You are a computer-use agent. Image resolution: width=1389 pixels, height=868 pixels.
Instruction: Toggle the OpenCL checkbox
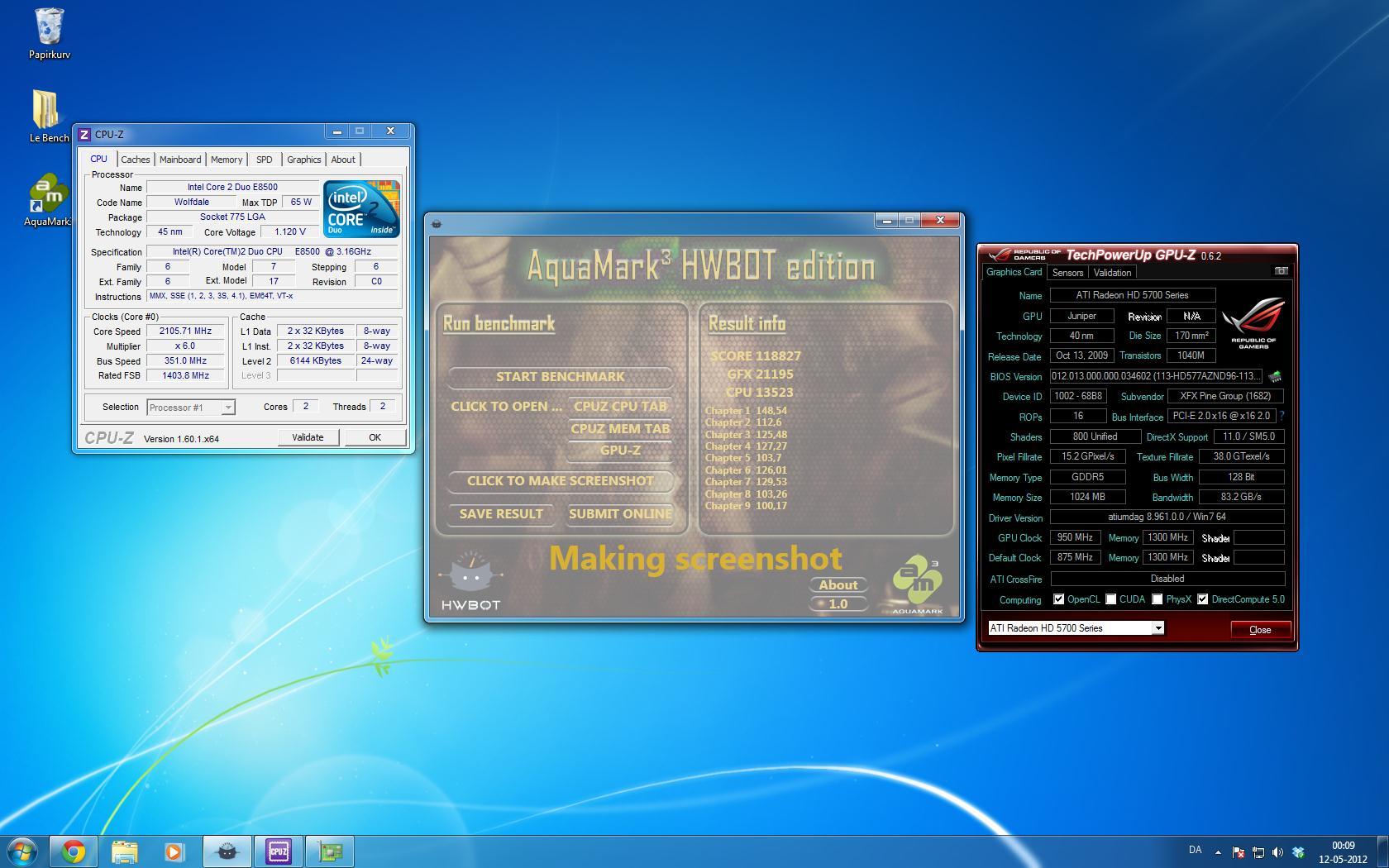[x=1058, y=599]
